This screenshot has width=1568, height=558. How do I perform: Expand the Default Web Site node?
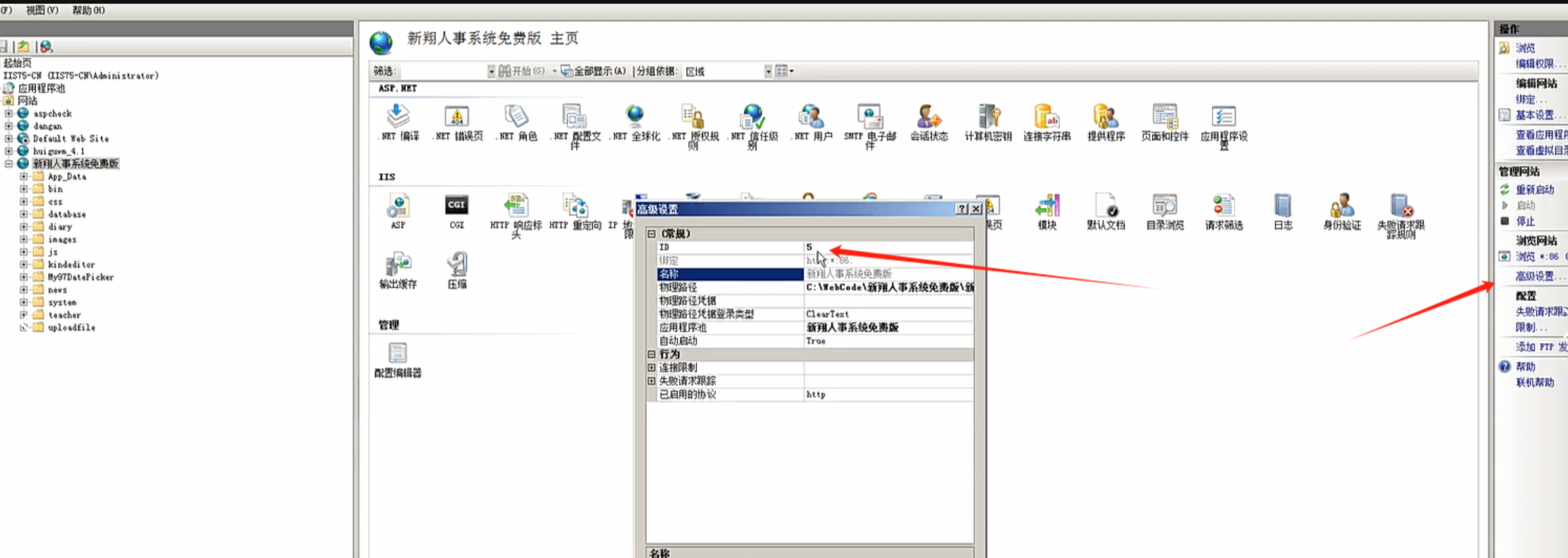[x=8, y=138]
